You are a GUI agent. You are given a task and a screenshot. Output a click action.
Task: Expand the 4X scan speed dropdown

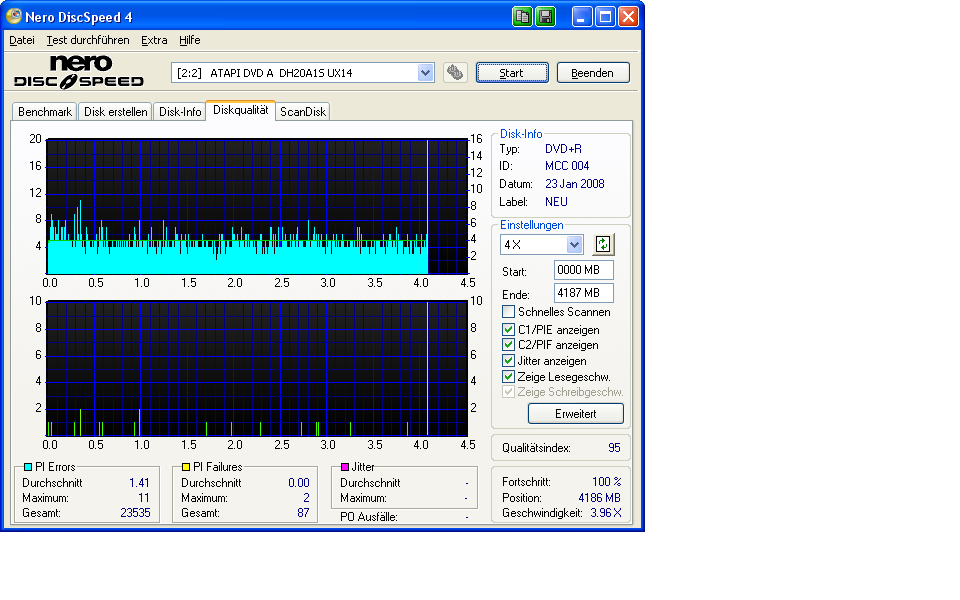[574, 245]
